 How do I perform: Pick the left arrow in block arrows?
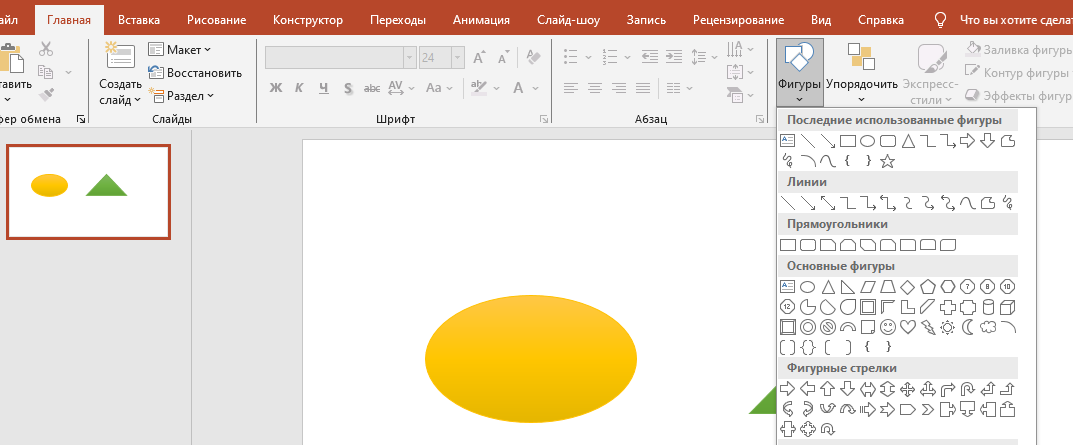tap(807, 389)
